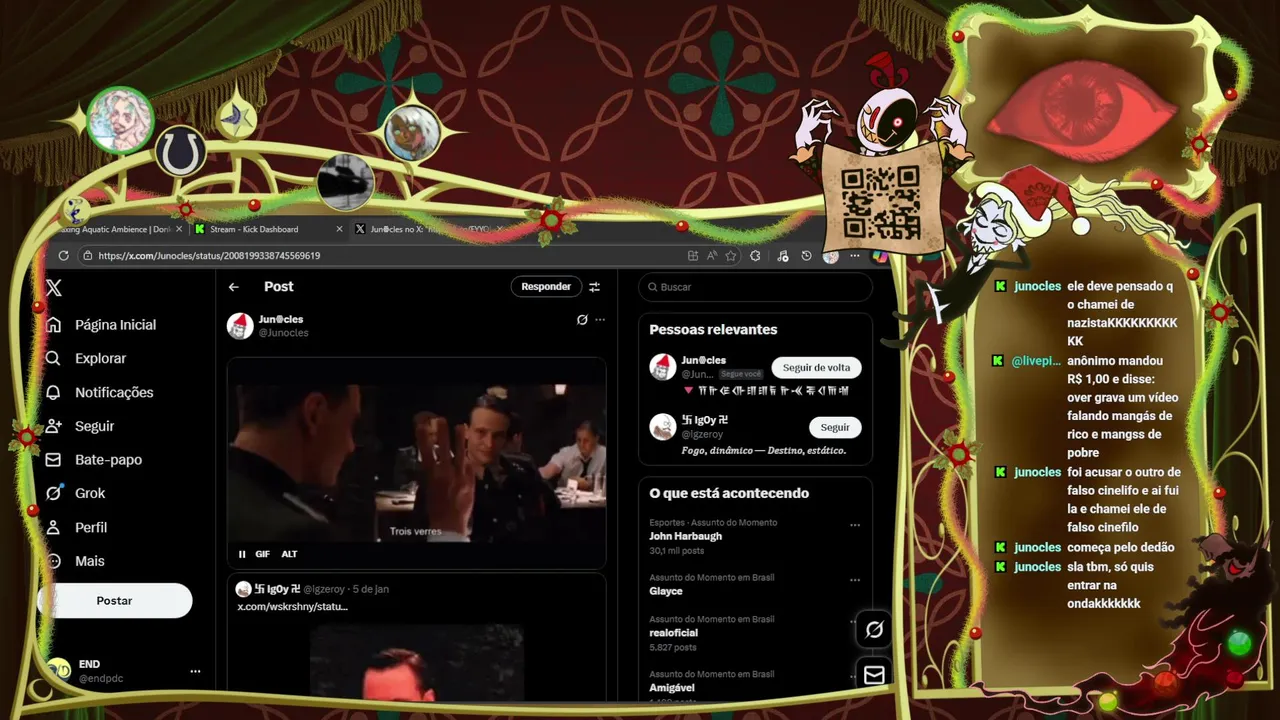
Task: Click the GIF label badge
Action: click(x=263, y=554)
